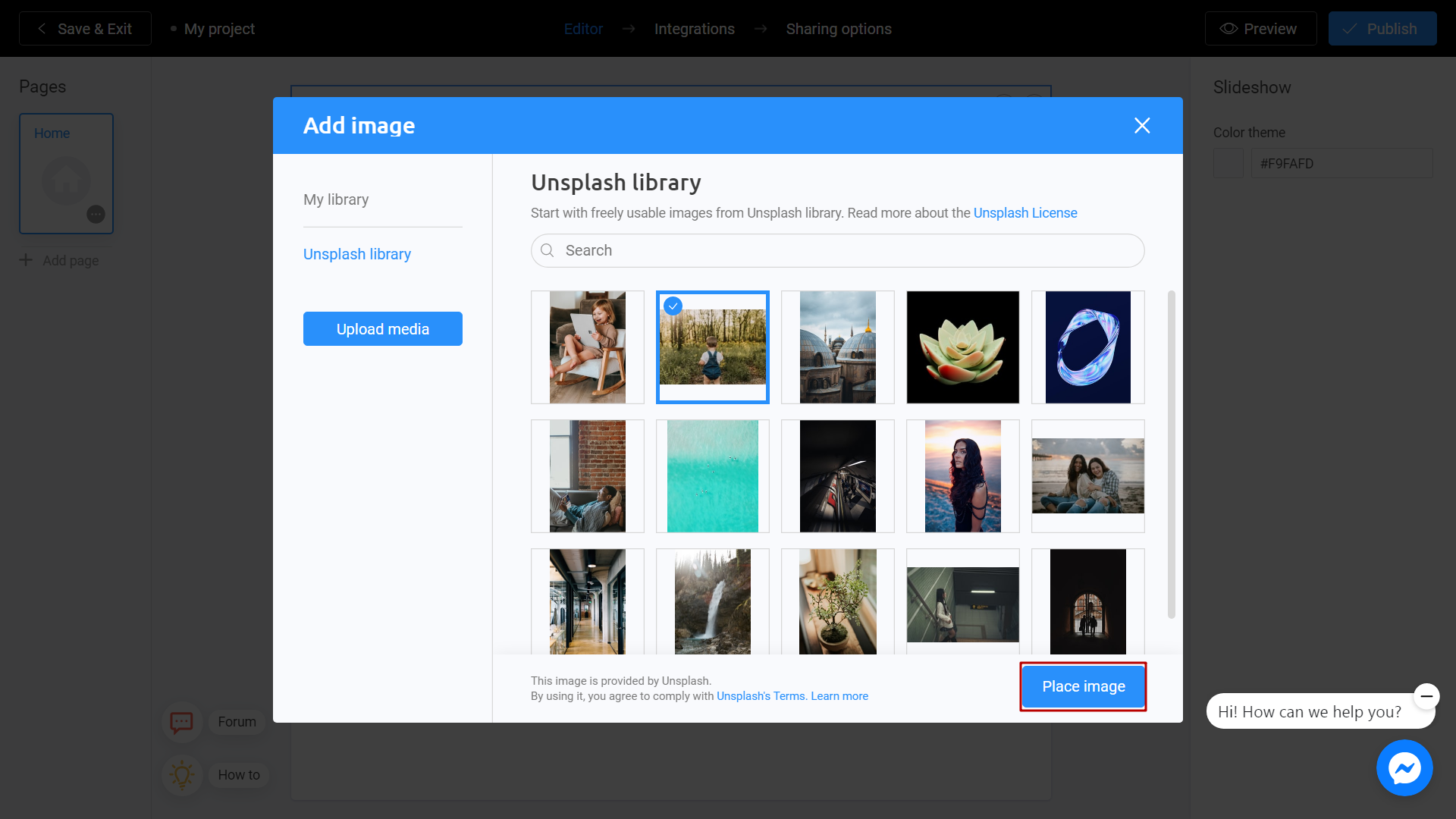Click the Preview button in toolbar
Viewport: 1456px width, 819px height.
pyautogui.click(x=1262, y=28)
